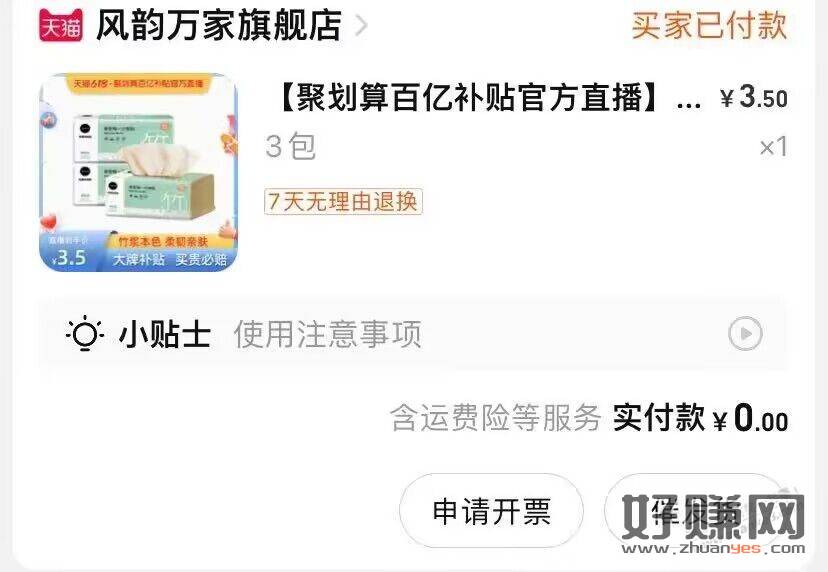Image resolution: width=828 pixels, height=572 pixels.
Task: Open the 使用注意事项 usage notes
Action: tap(327, 334)
